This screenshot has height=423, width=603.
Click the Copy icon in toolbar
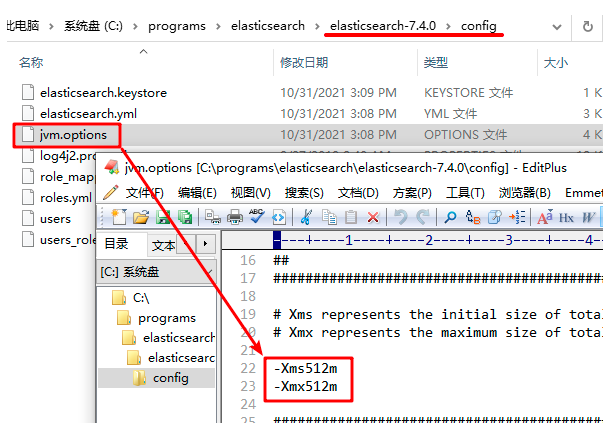329,218
